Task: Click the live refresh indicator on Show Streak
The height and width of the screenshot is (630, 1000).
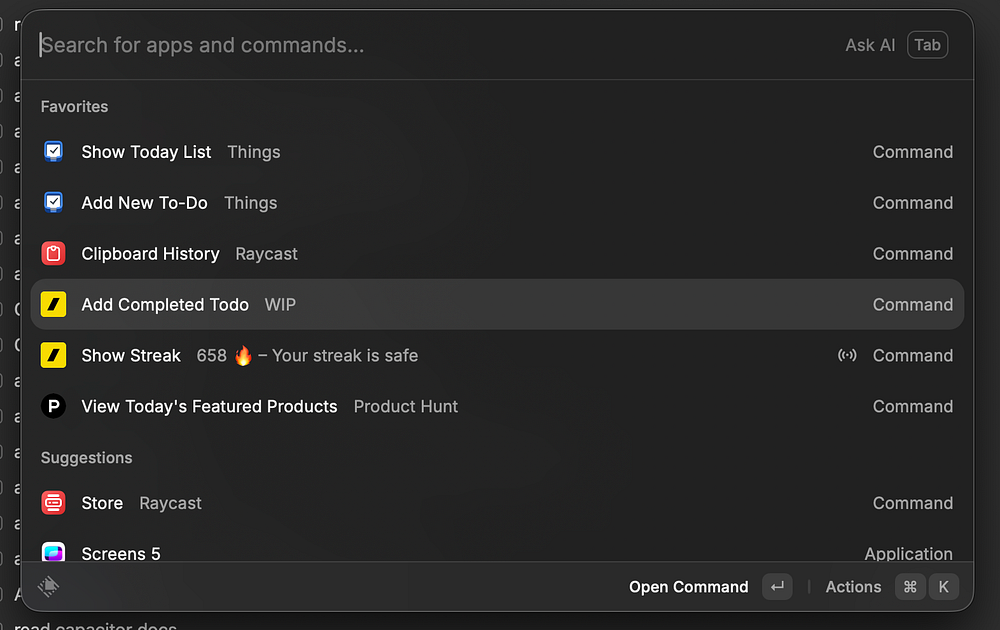Action: [x=847, y=356]
